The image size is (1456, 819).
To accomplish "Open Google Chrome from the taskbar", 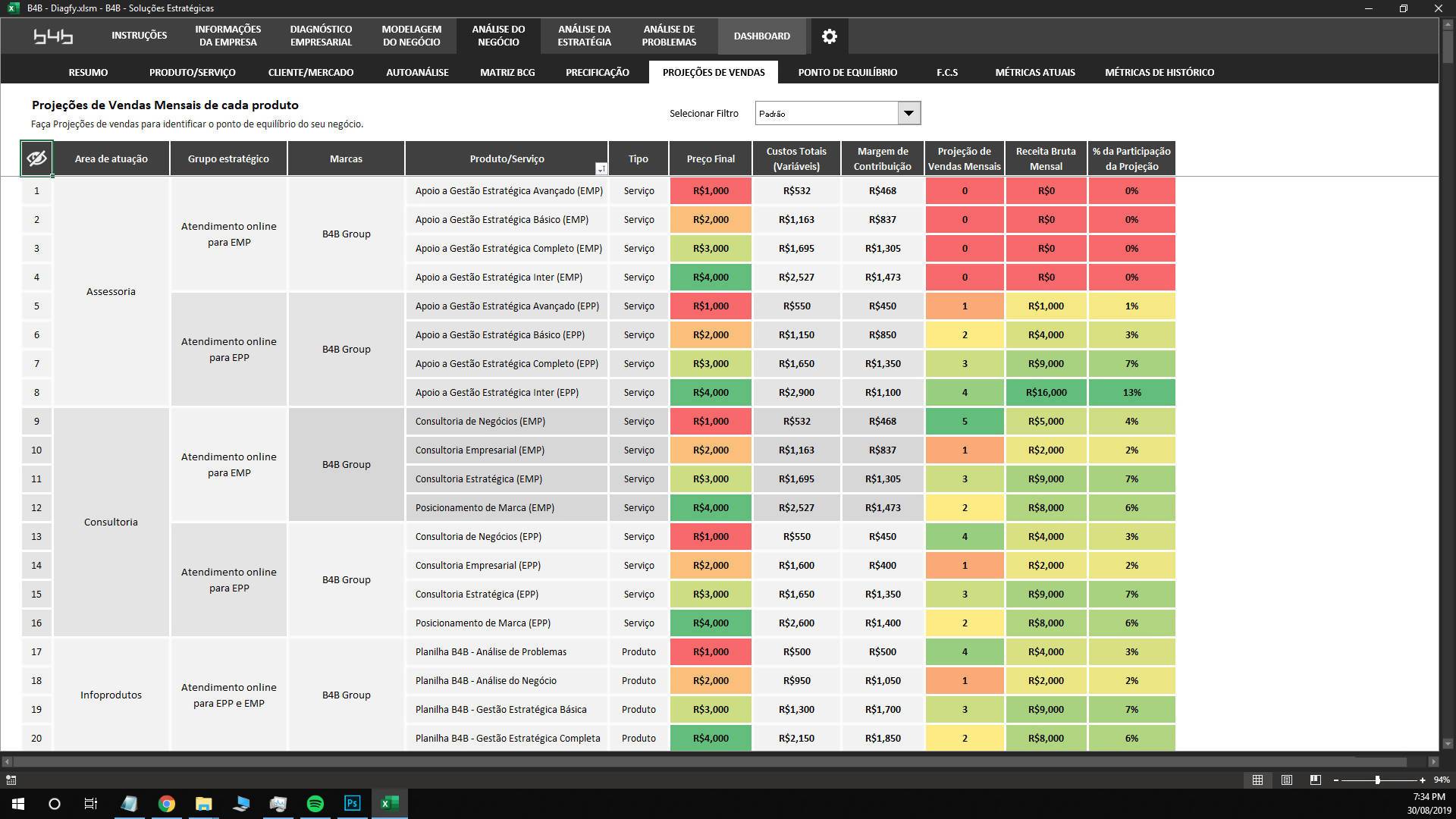I will [166, 804].
